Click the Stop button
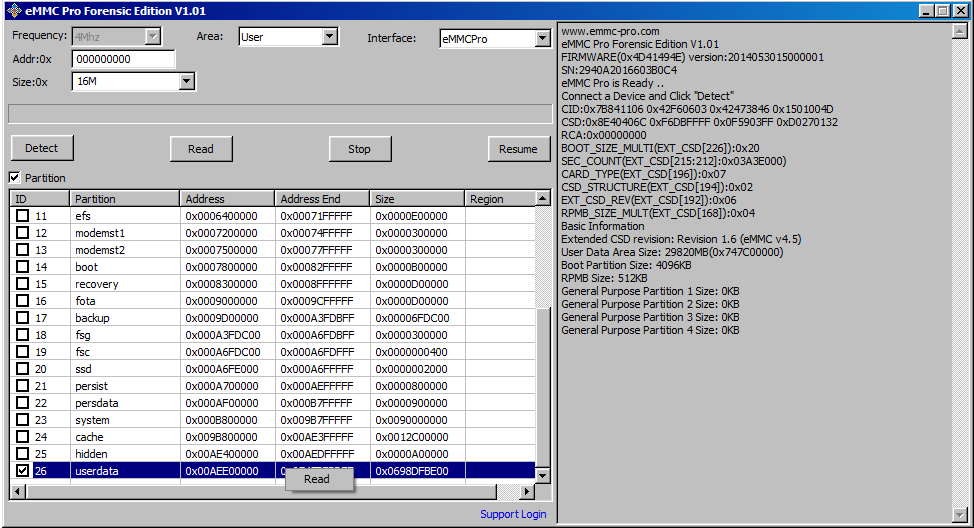This screenshot has width=974, height=528. 360,149
